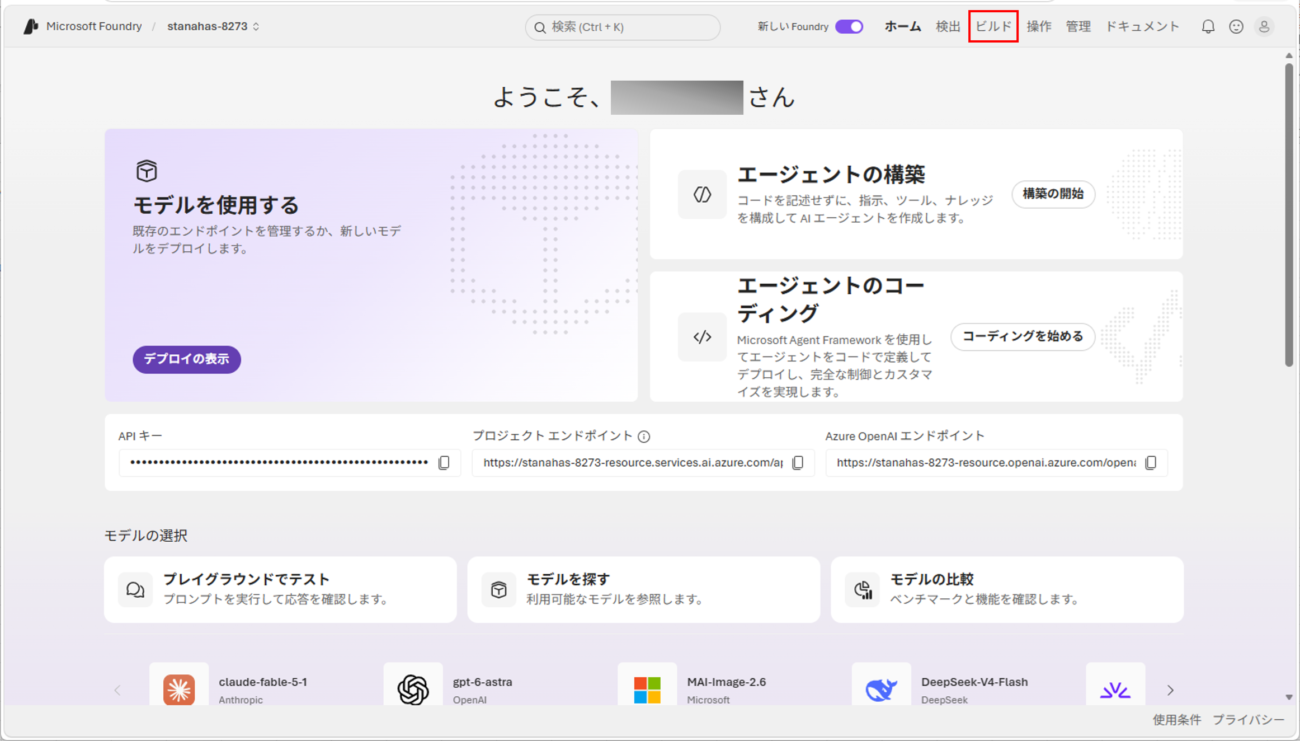This screenshot has height=741, width=1300.
Task: Click the cube icon above モデルを使用する
Action: coord(147,171)
